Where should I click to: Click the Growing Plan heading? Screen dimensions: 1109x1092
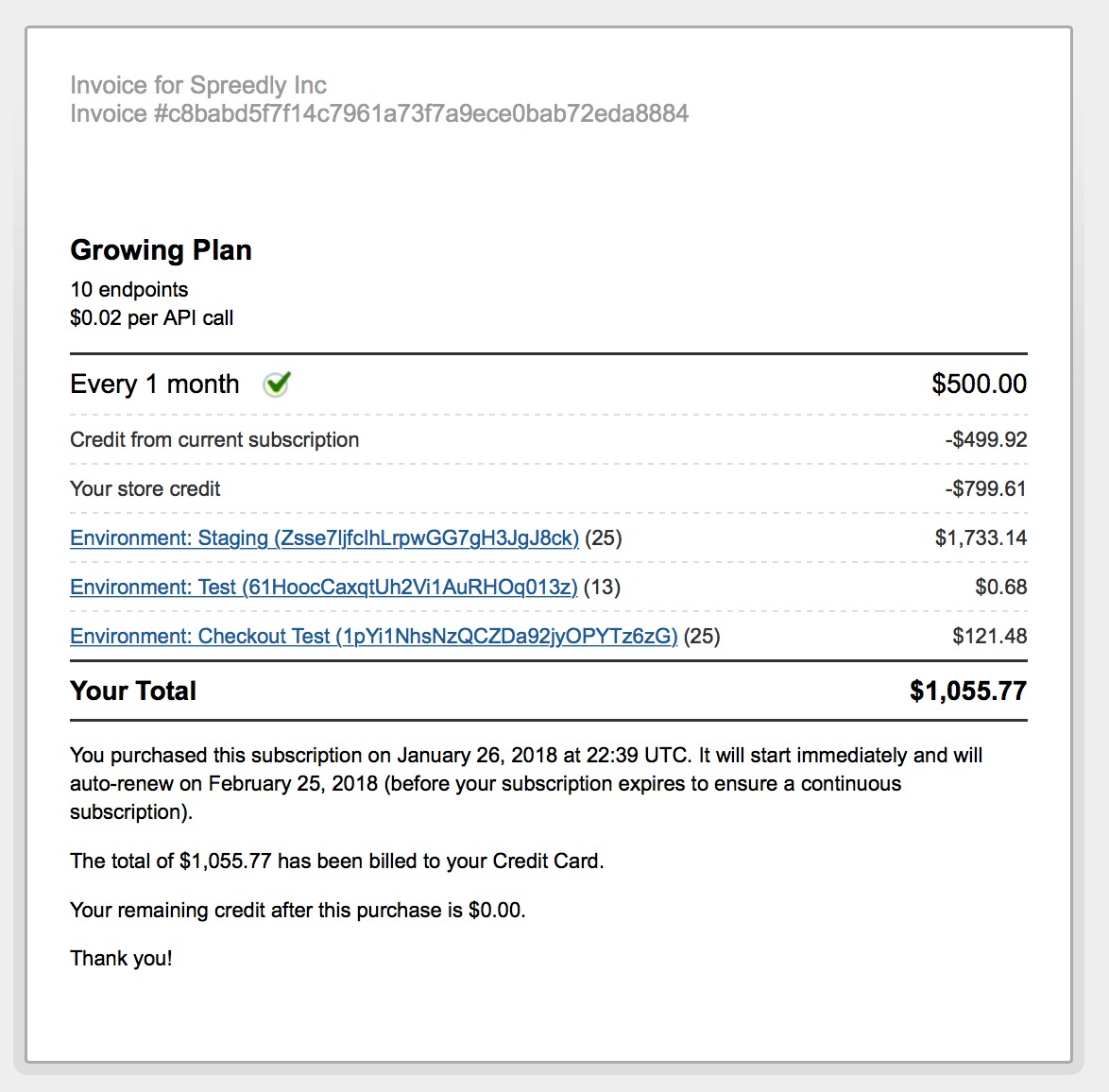tap(161, 250)
